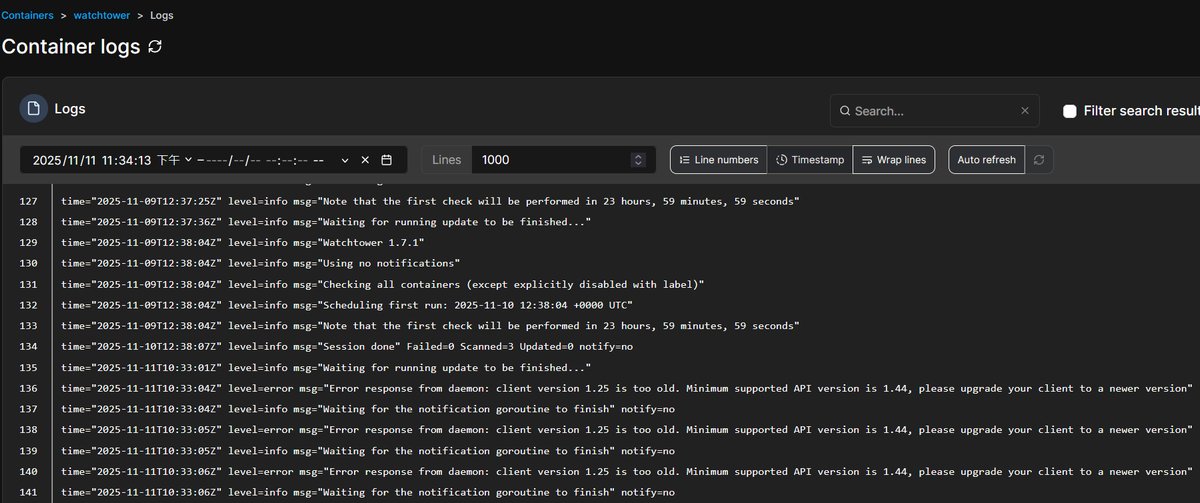Expand the start time dropdown chevron
Viewport: 1200px width, 503px height.
(x=188, y=160)
